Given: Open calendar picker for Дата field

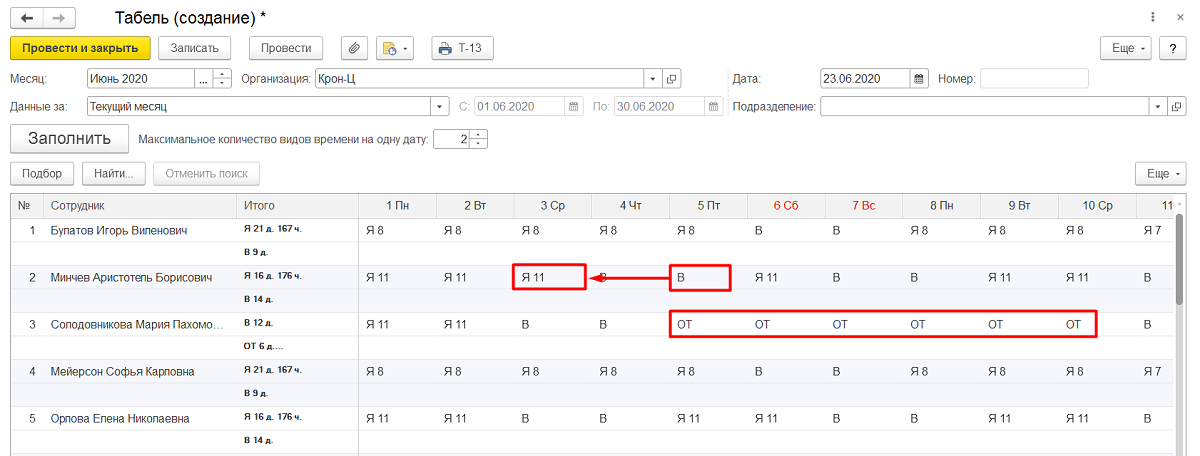Looking at the screenshot, I should (918, 79).
